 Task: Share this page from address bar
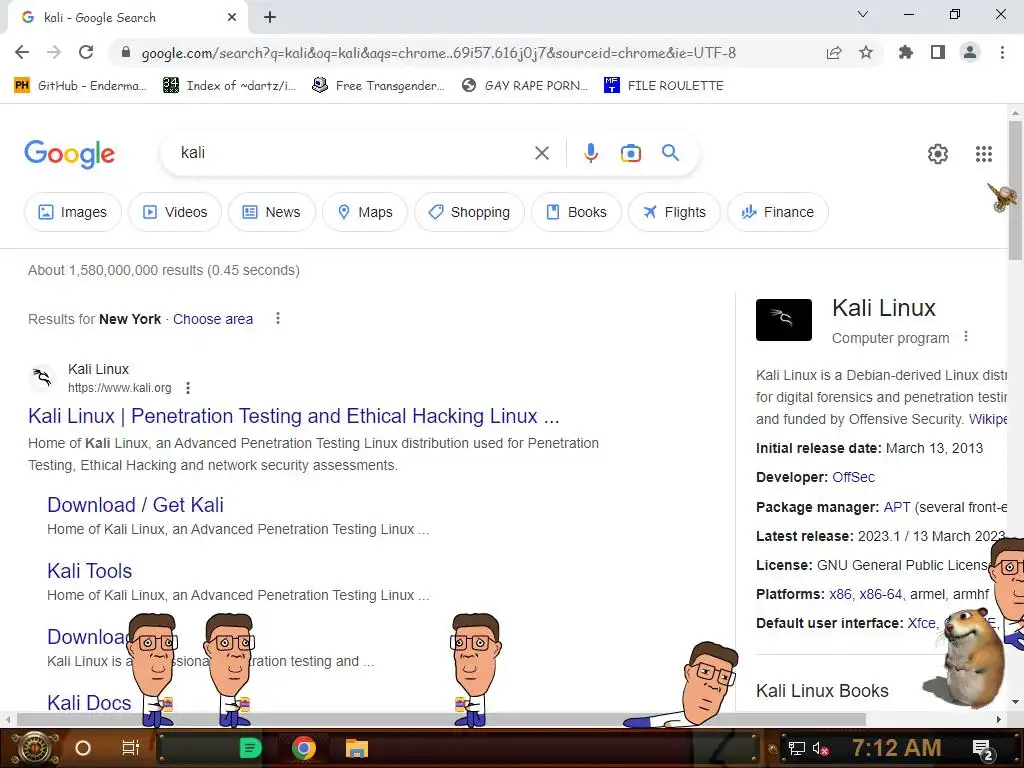834,53
